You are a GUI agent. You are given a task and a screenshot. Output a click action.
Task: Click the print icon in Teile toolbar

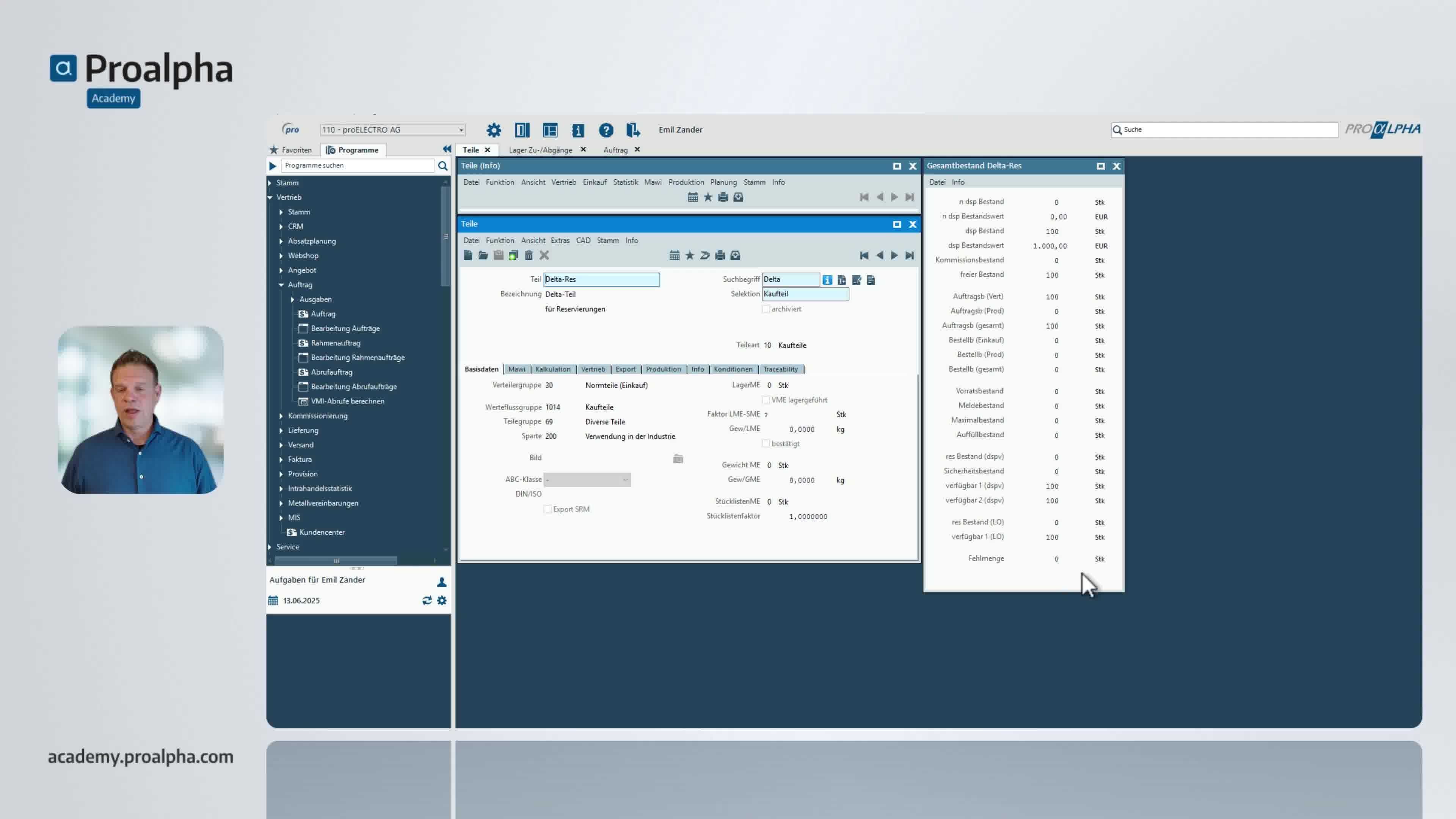pyautogui.click(x=720, y=256)
